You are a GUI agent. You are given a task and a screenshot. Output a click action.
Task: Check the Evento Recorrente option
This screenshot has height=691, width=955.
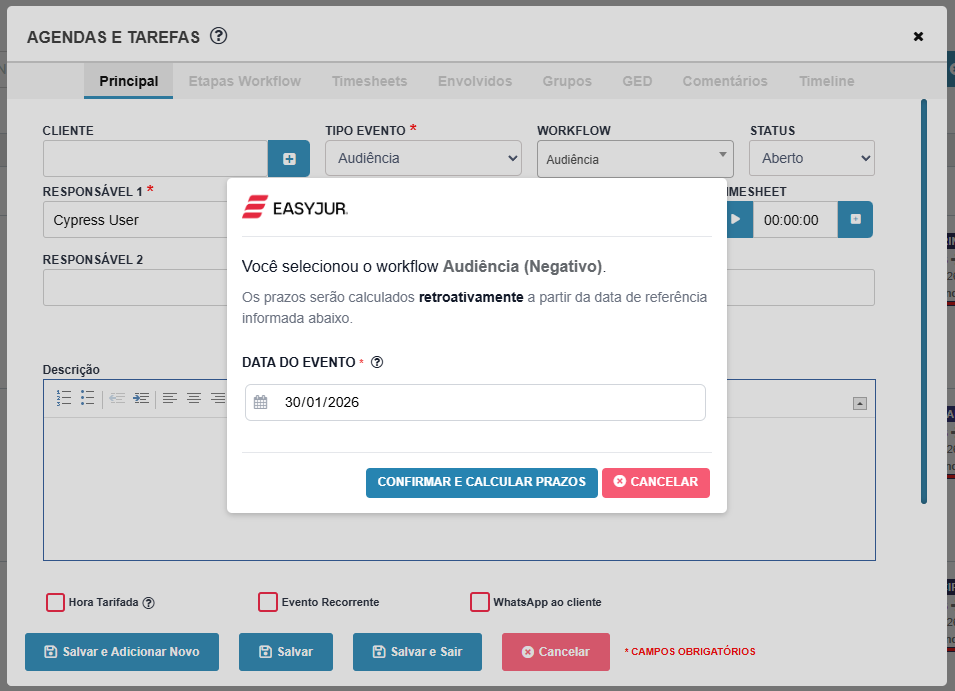pos(268,602)
